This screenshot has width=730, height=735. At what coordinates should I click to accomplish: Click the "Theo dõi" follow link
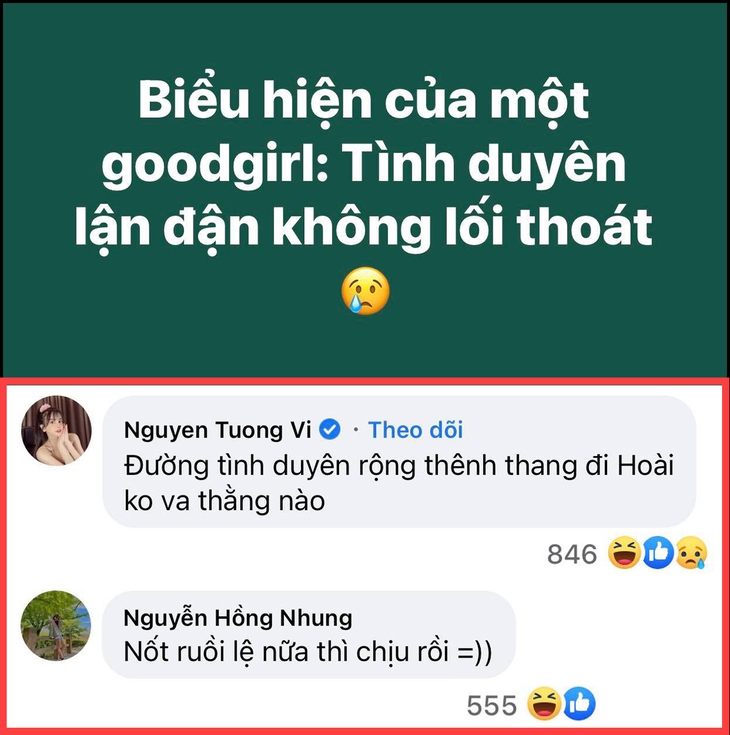point(415,430)
